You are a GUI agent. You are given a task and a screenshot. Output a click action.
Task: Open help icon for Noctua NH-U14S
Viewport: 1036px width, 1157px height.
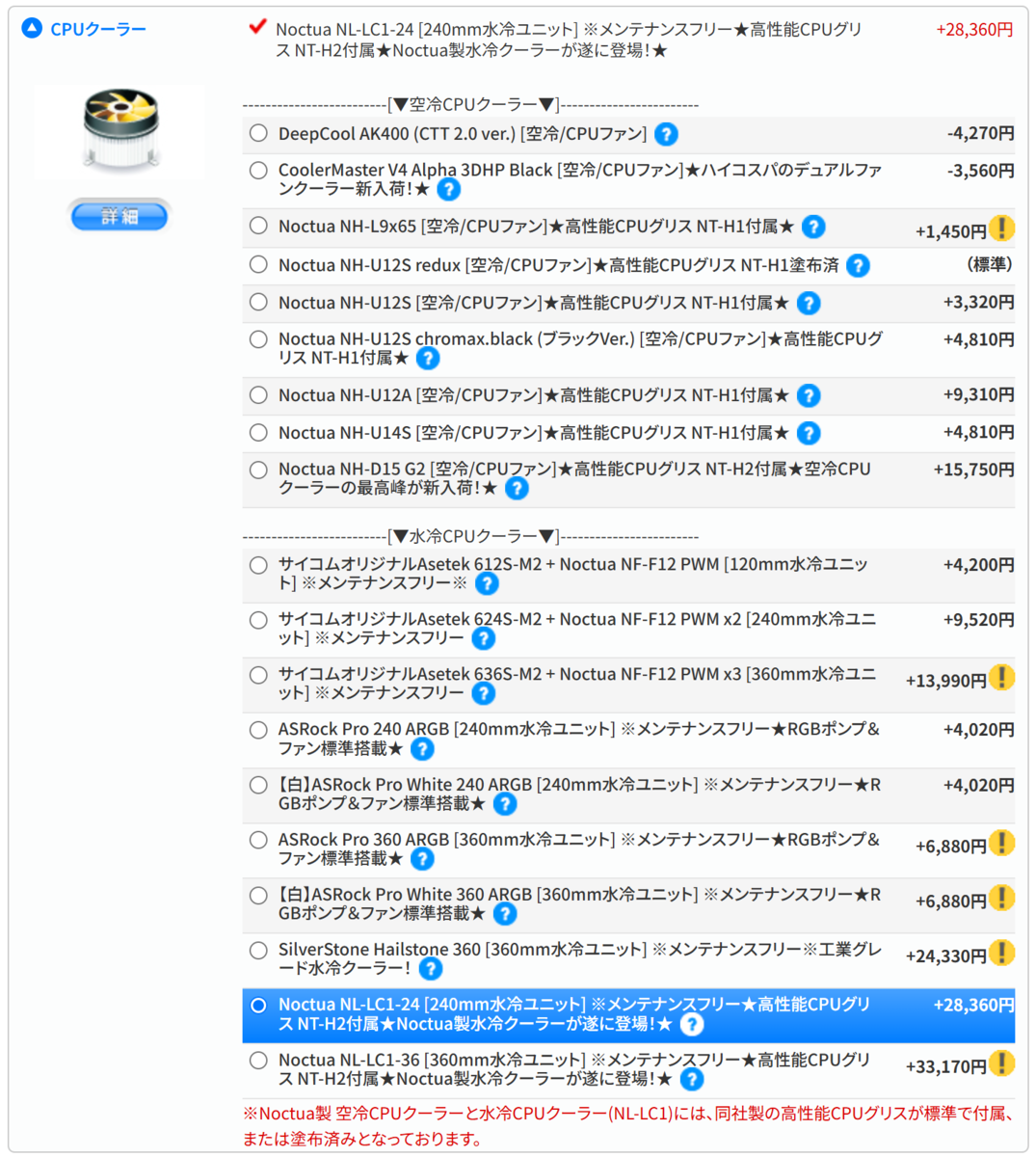809,433
